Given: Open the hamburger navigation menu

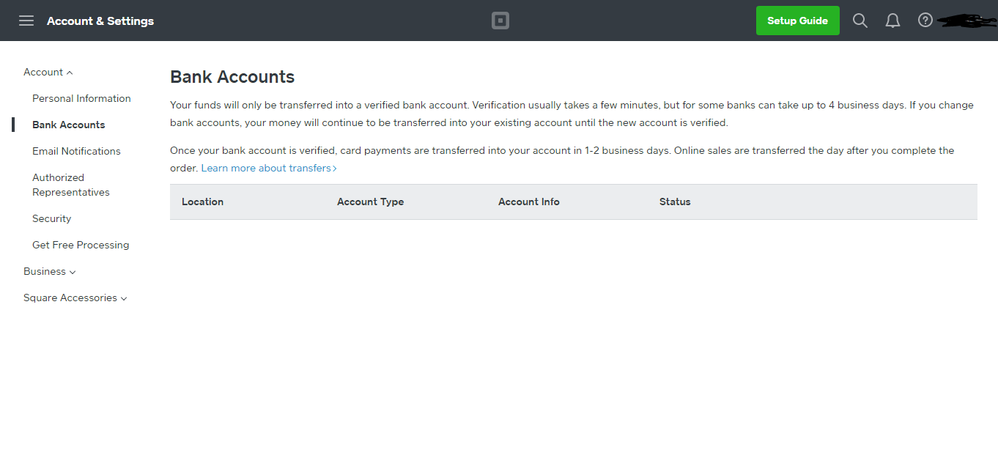Looking at the screenshot, I should (26, 21).
